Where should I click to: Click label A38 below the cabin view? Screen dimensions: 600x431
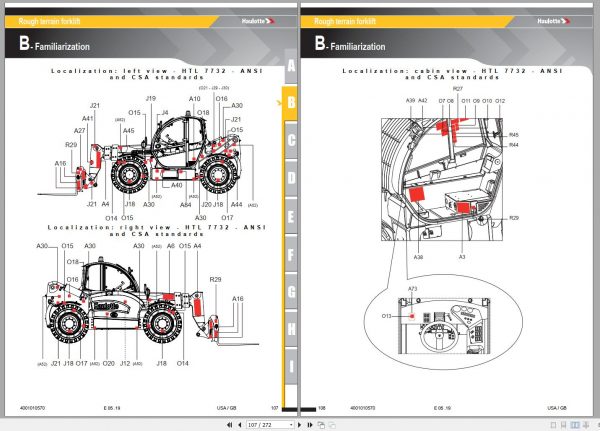[418, 257]
